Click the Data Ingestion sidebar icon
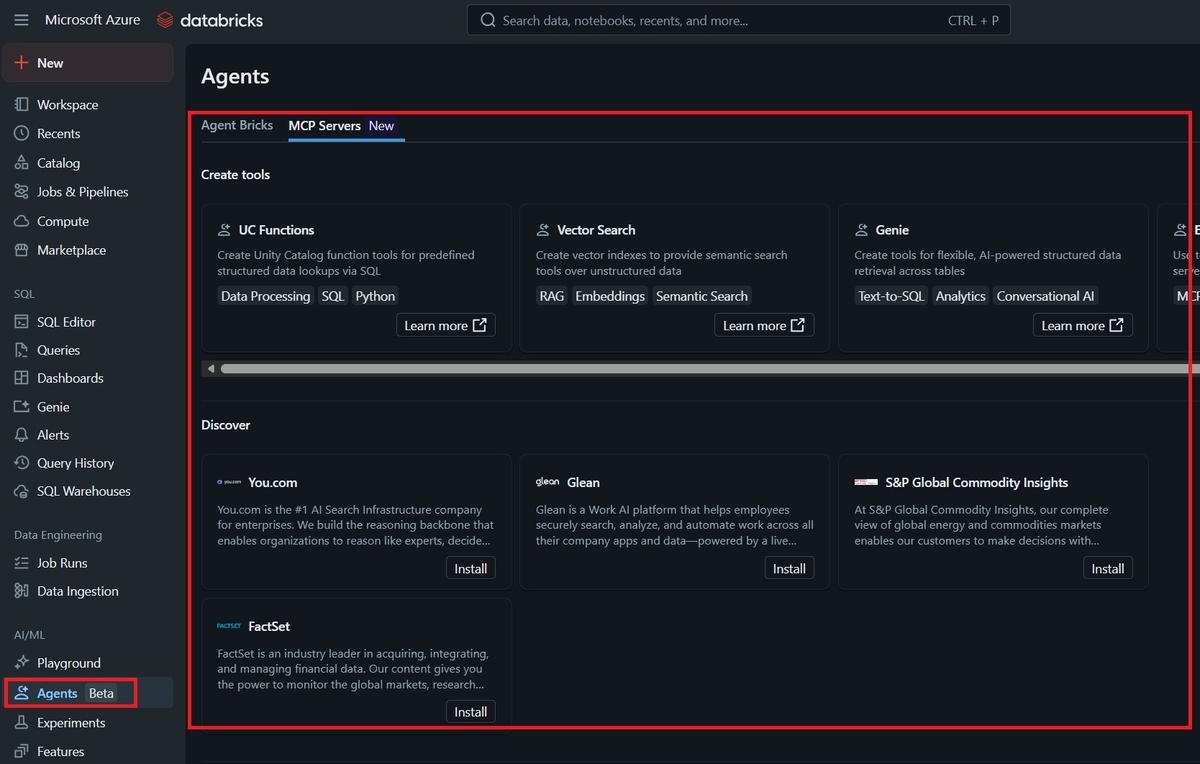Image resolution: width=1200 pixels, height=764 pixels. 20,591
